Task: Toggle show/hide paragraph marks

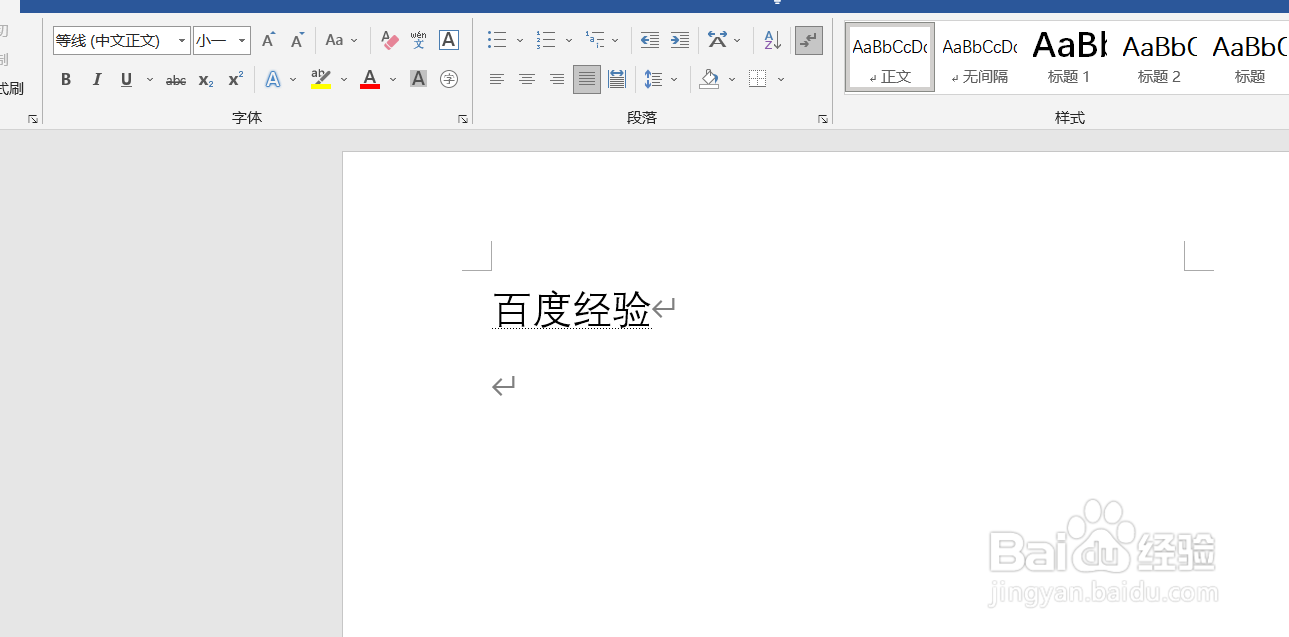Action: point(809,40)
